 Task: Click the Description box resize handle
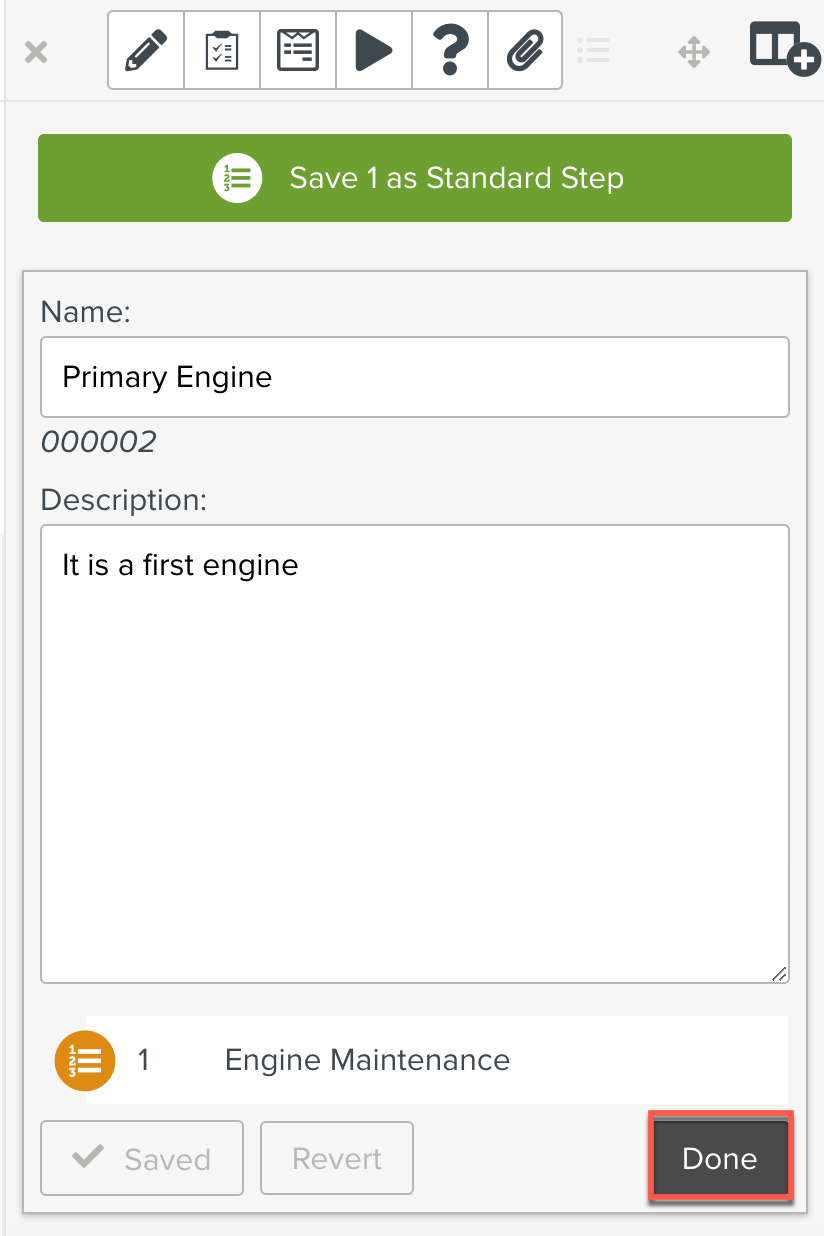[x=779, y=973]
